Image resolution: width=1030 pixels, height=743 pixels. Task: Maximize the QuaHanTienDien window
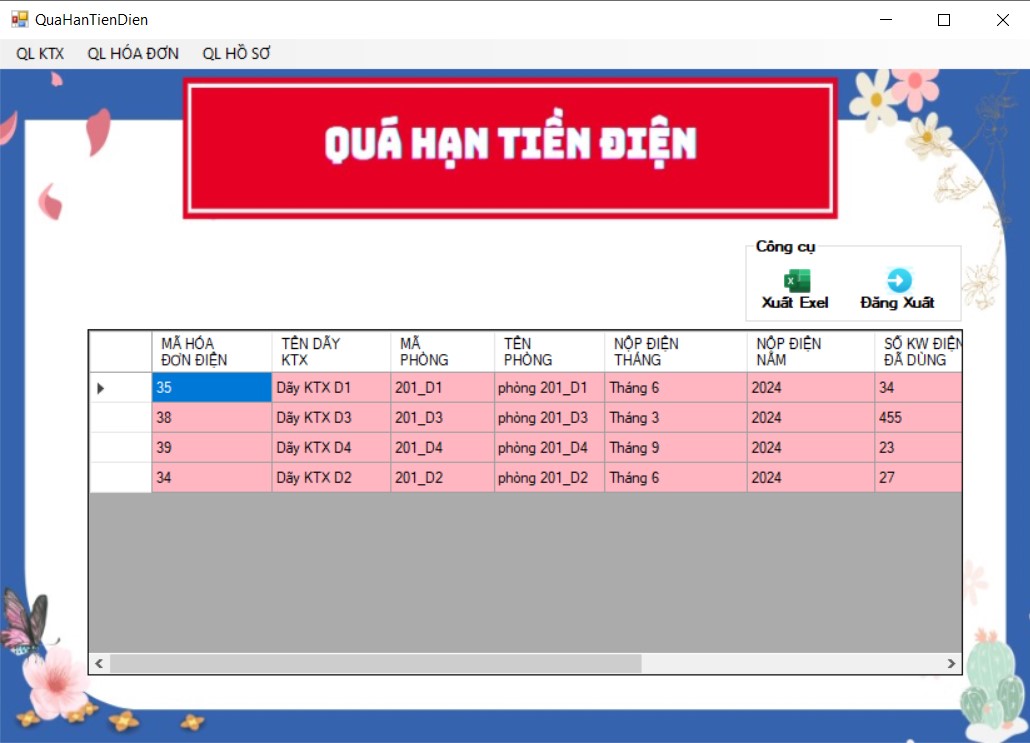pyautogui.click(x=944, y=20)
